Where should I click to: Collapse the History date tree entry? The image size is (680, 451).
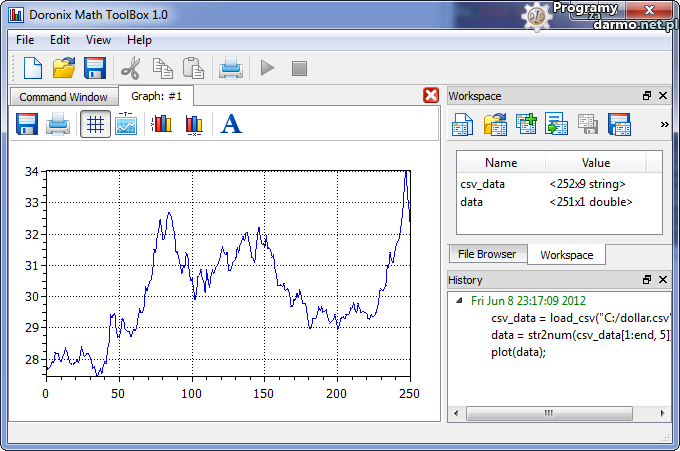click(x=460, y=300)
